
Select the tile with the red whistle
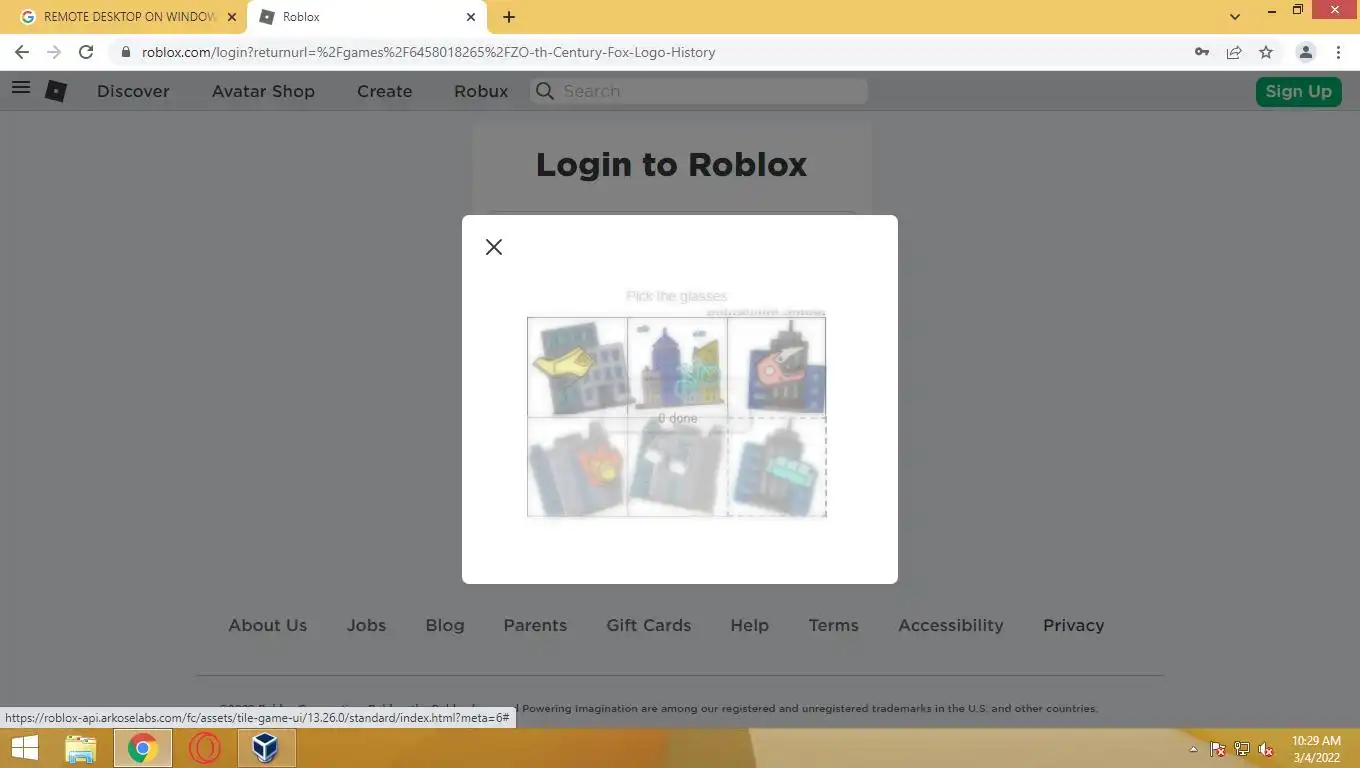pos(776,367)
